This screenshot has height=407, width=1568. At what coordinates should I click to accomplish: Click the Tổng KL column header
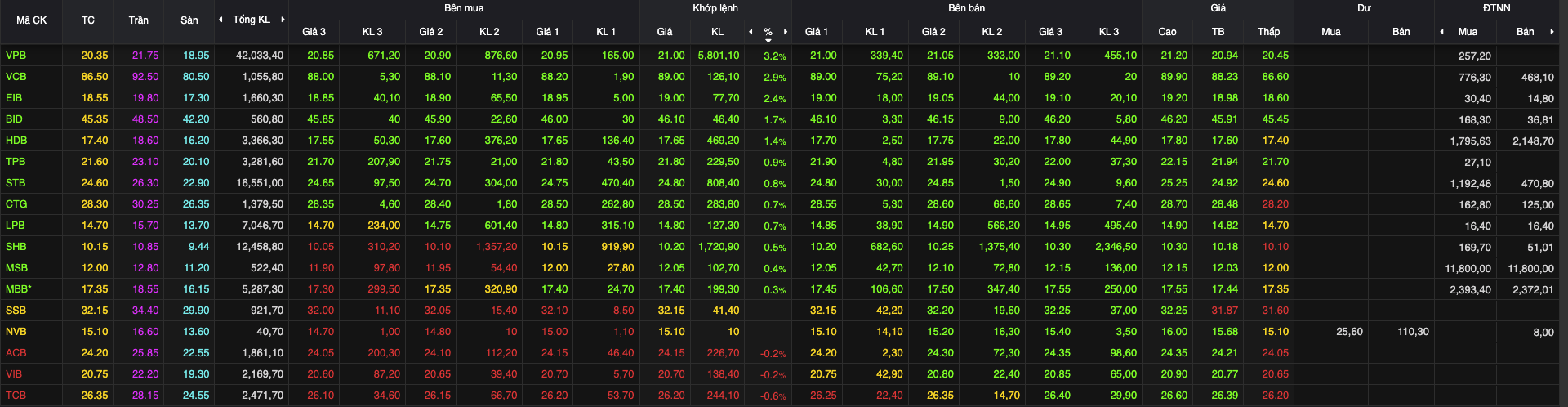pyautogui.click(x=252, y=20)
